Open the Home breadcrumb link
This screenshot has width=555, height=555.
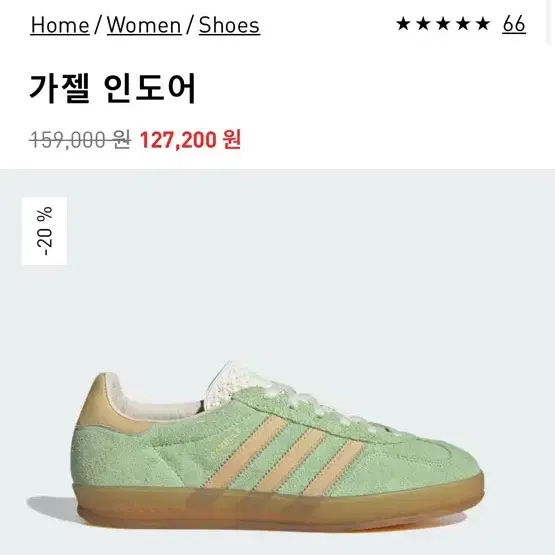click(x=60, y=25)
